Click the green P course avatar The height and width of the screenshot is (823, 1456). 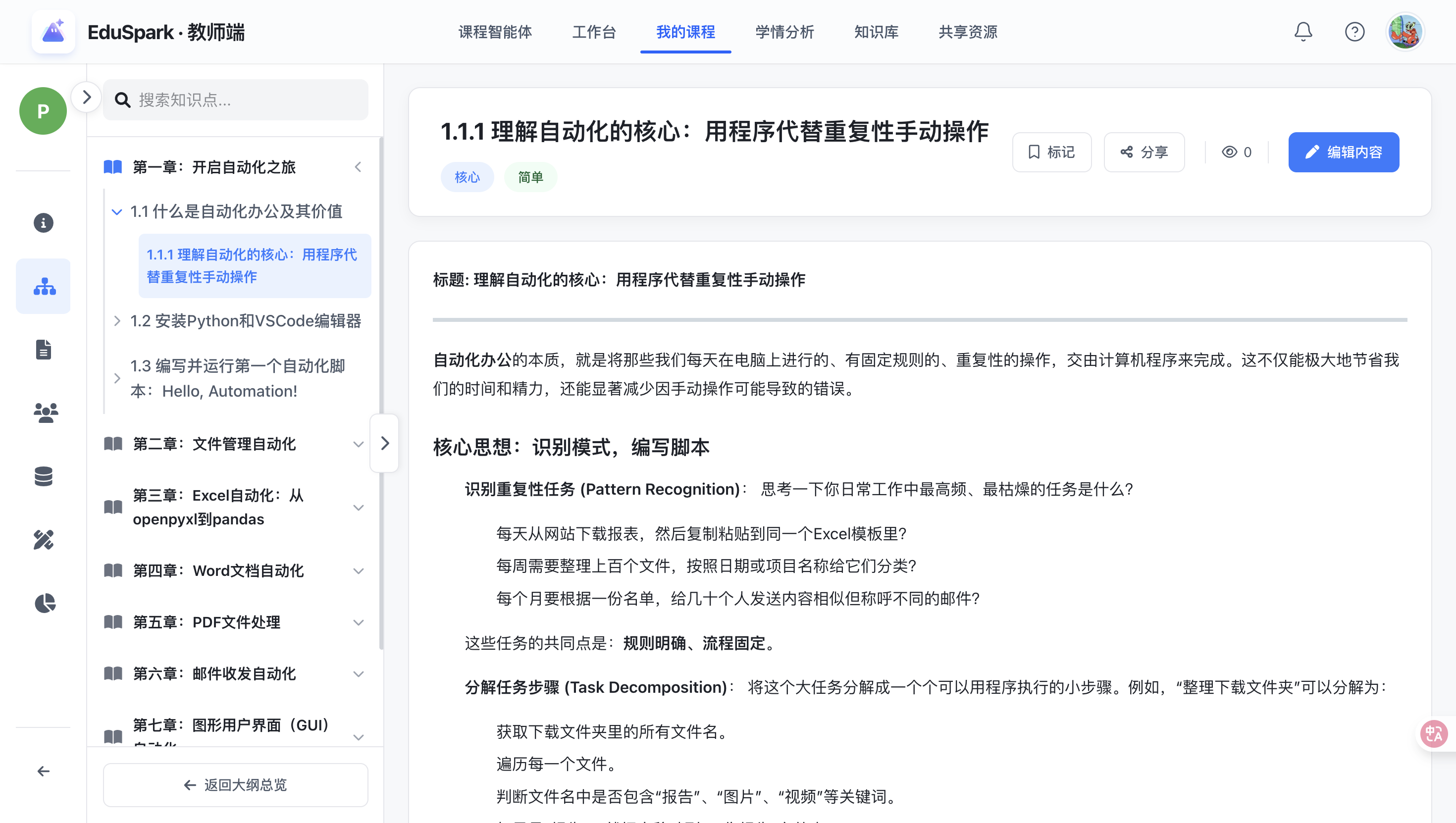(43, 111)
